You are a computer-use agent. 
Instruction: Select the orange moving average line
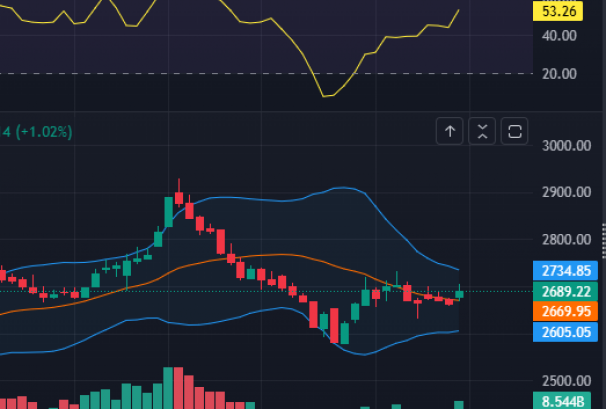(x=250, y=255)
